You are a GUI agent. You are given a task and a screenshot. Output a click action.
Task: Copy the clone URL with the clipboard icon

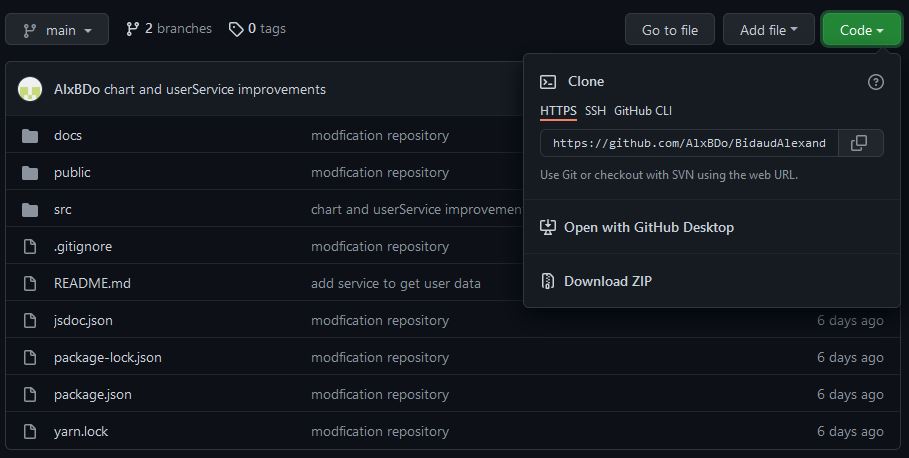point(859,143)
